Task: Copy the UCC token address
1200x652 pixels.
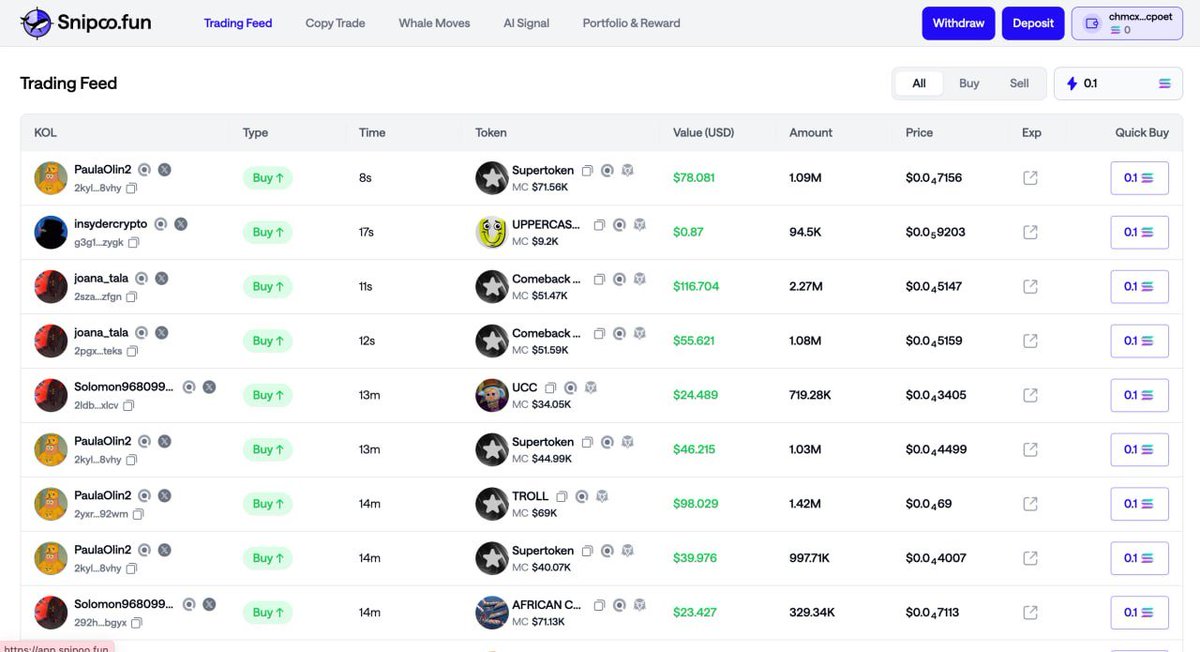Action: [551, 387]
